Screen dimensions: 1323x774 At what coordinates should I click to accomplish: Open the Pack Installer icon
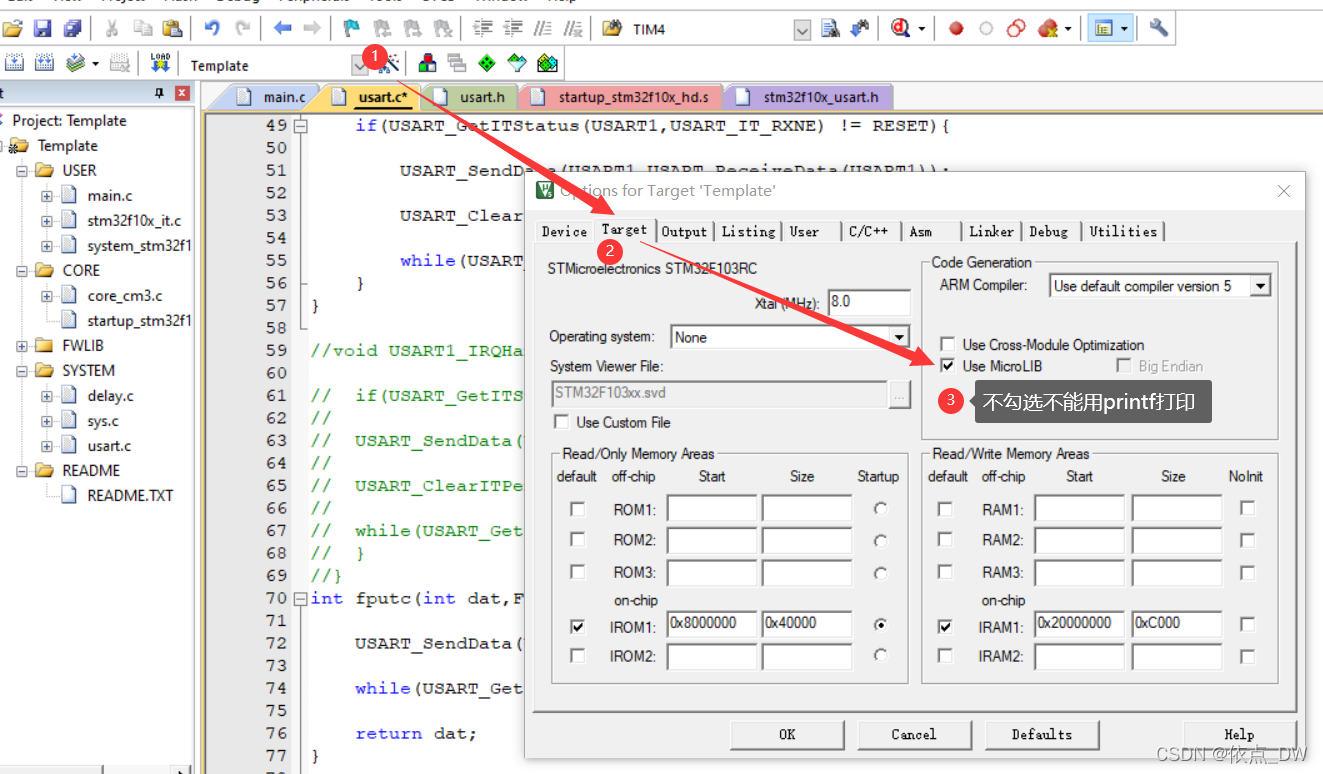click(547, 64)
